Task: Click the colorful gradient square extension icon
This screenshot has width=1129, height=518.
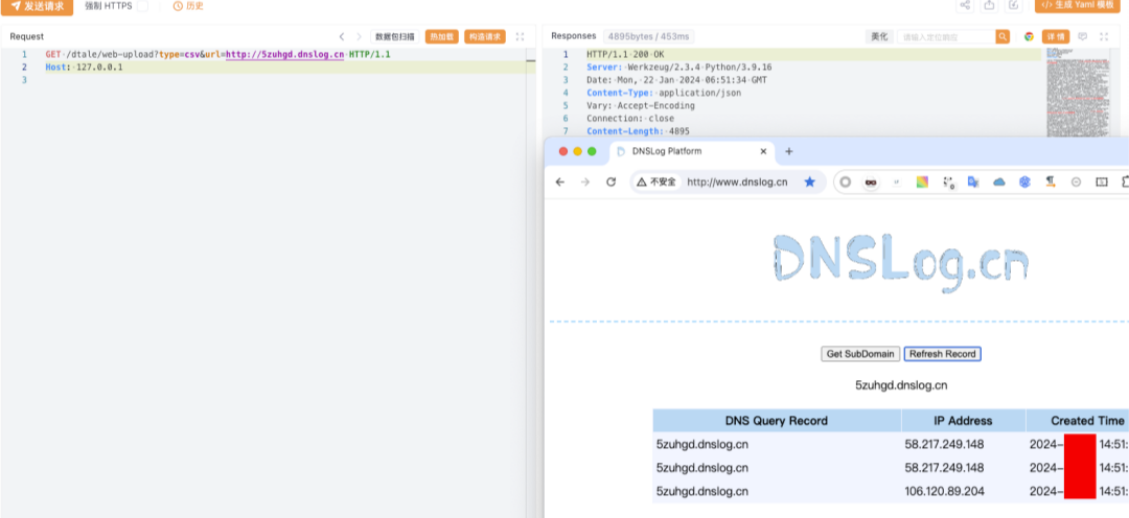Action: pyautogui.click(x=922, y=182)
